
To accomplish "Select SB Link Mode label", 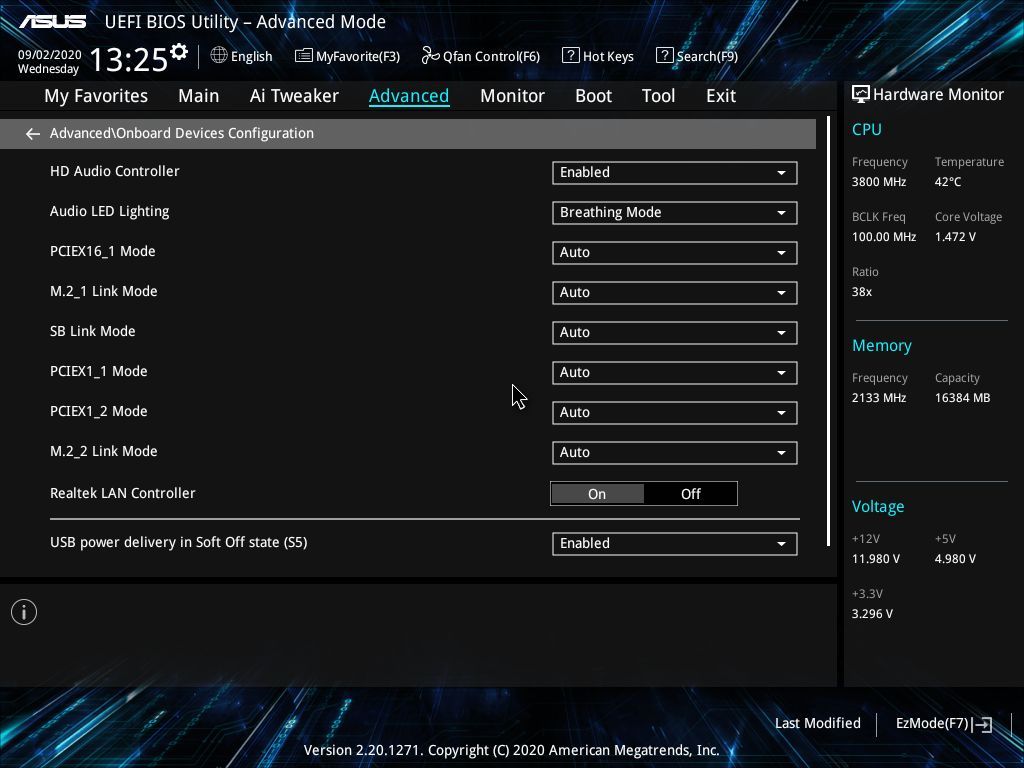I will point(93,331).
